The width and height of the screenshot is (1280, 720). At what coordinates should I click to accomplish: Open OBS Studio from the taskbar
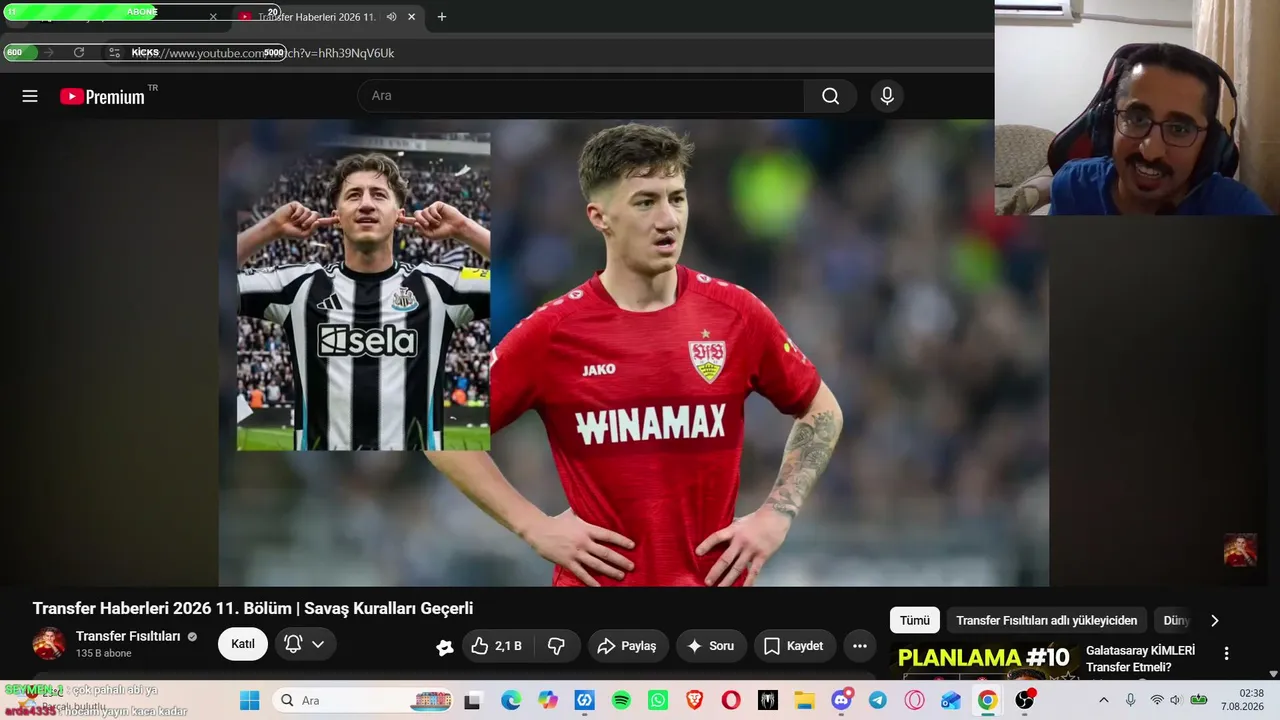[1024, 700]
